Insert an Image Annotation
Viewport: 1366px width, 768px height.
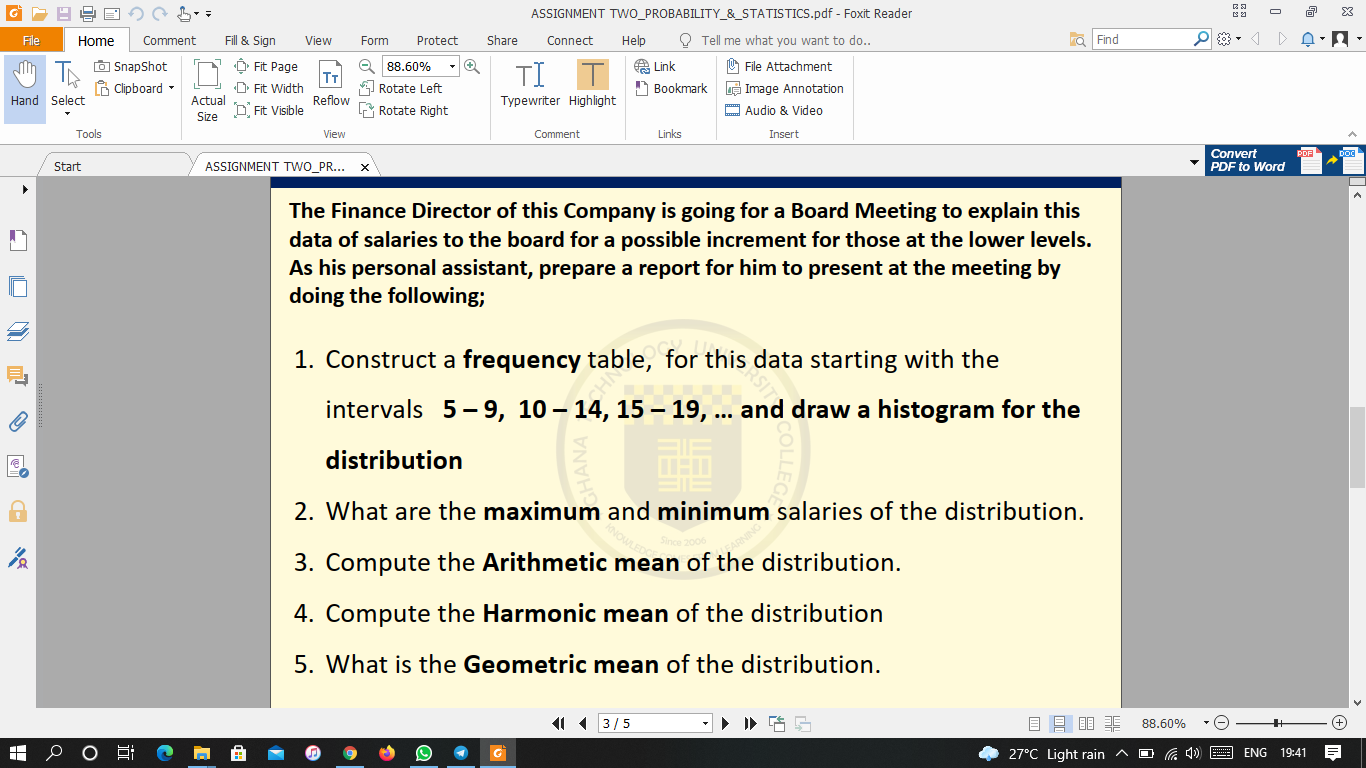tap(784, 88)
